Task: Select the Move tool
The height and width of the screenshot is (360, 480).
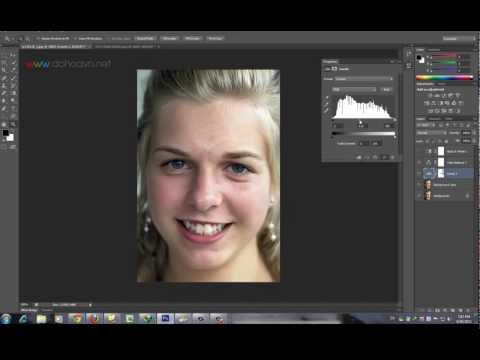Action: (13, 55)
